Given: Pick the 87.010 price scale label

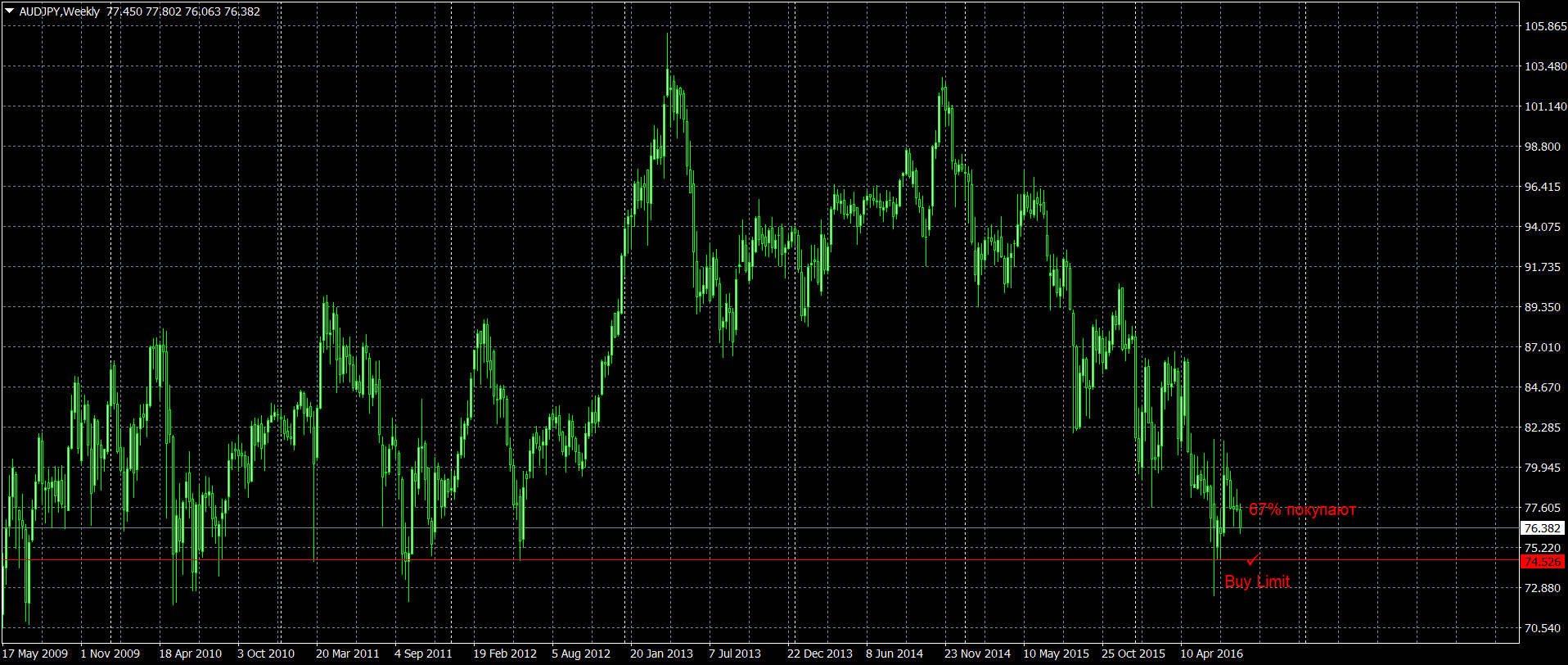Looking at the screenshot, I should pos(1543,347).
